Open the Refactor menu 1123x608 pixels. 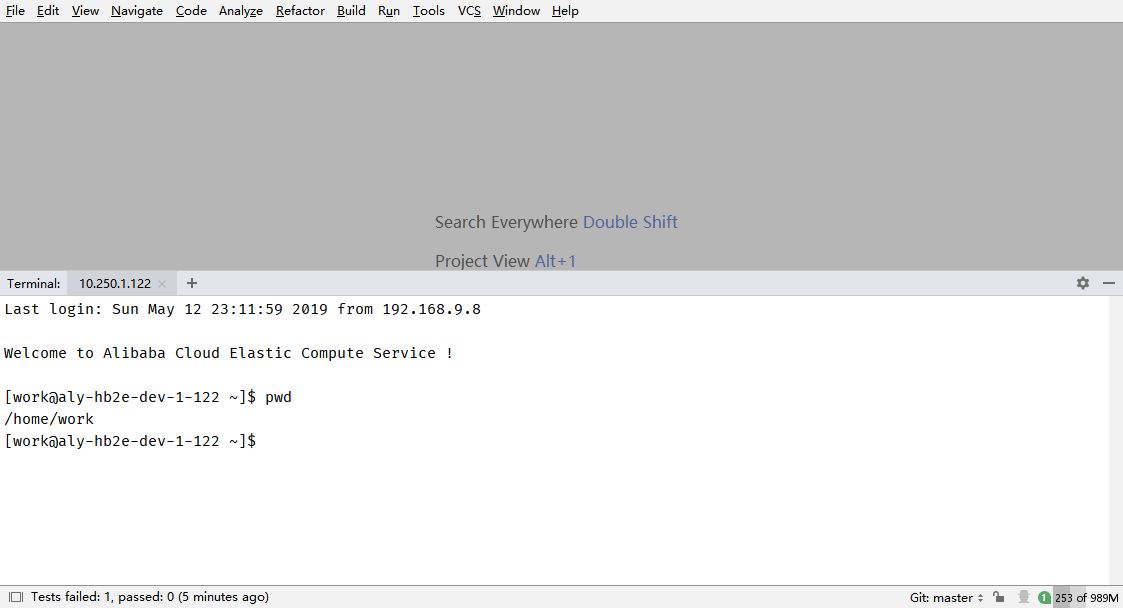click(300, 11)
